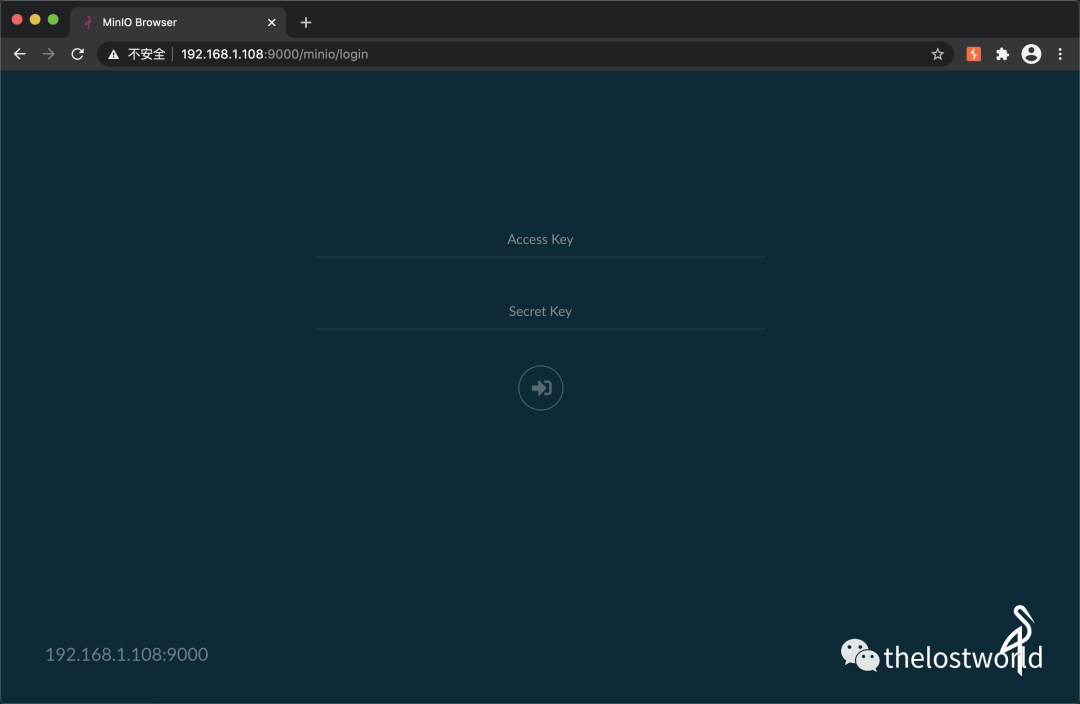This screenshot has width=1080, height=704.
Task: Close the MinIO Browser tab
Action: point(271,22)
